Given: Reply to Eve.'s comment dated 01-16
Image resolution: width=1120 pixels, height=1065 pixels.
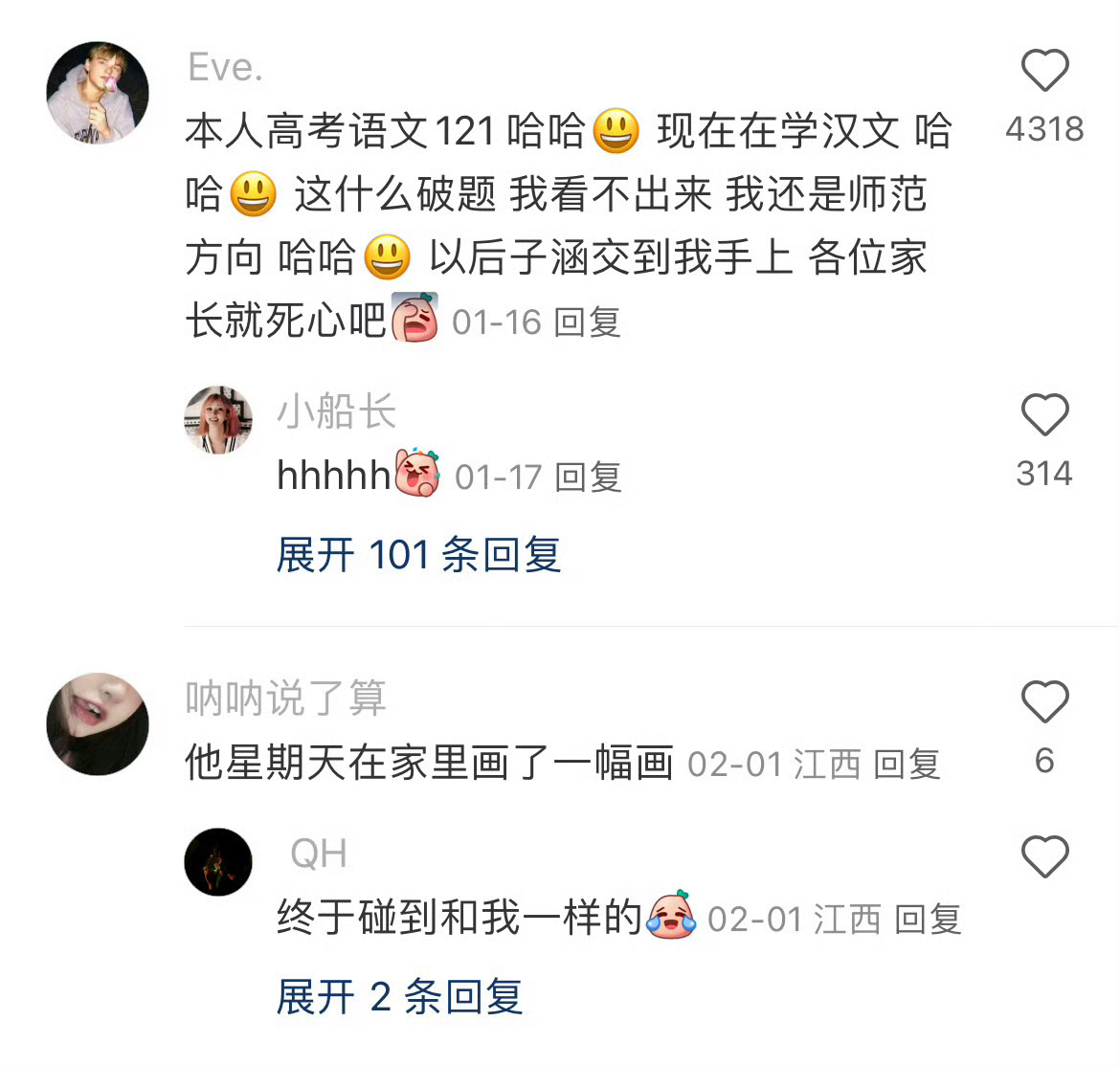Looking at the screenshot, I should (x=587, y=322).
